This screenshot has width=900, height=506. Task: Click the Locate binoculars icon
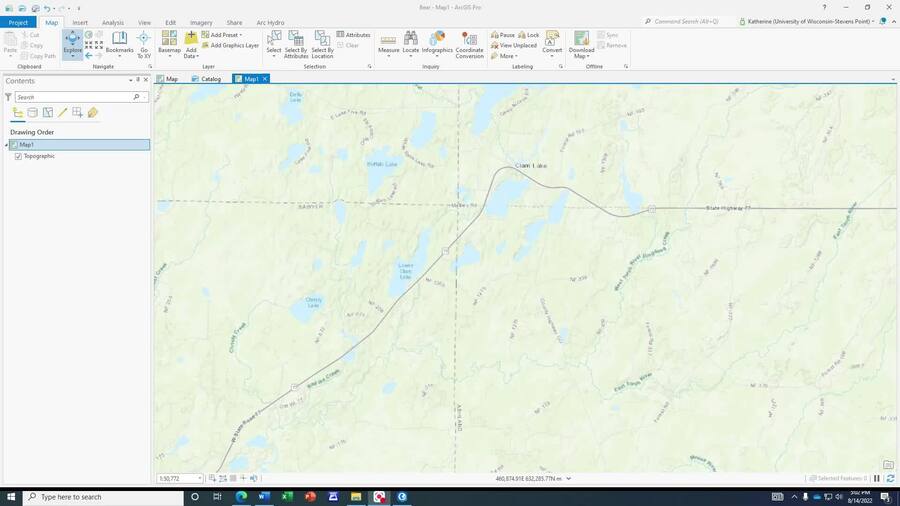pos(410,42)
